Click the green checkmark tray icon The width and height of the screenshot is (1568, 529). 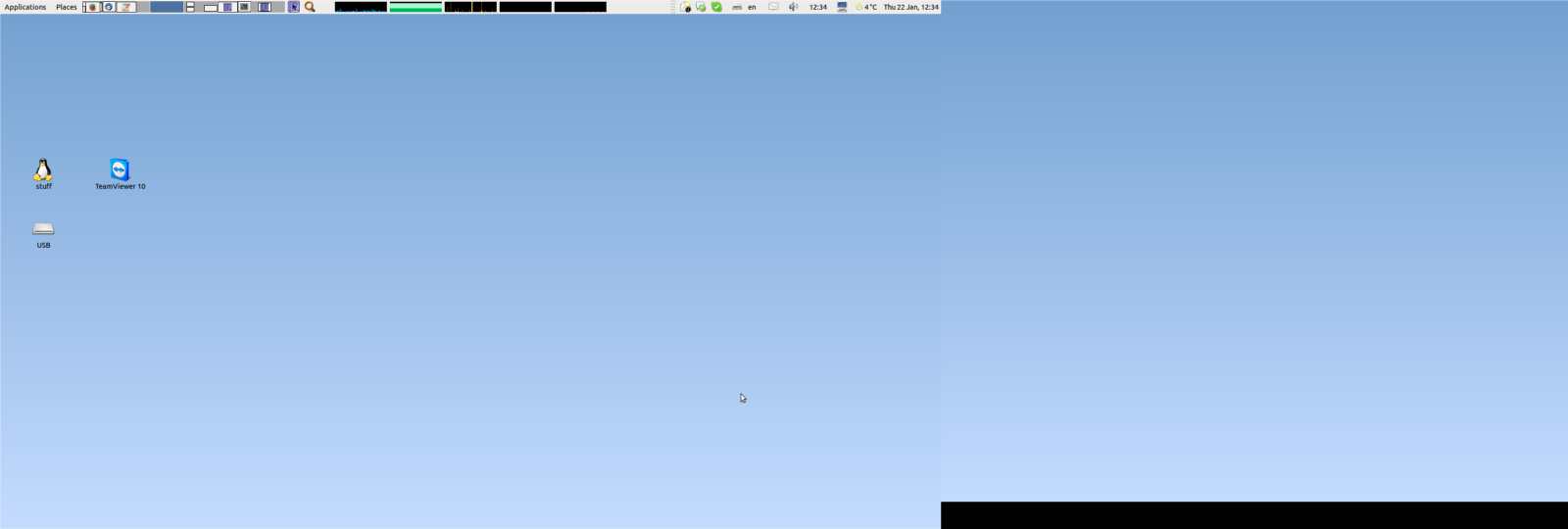[x=716, y=7]
